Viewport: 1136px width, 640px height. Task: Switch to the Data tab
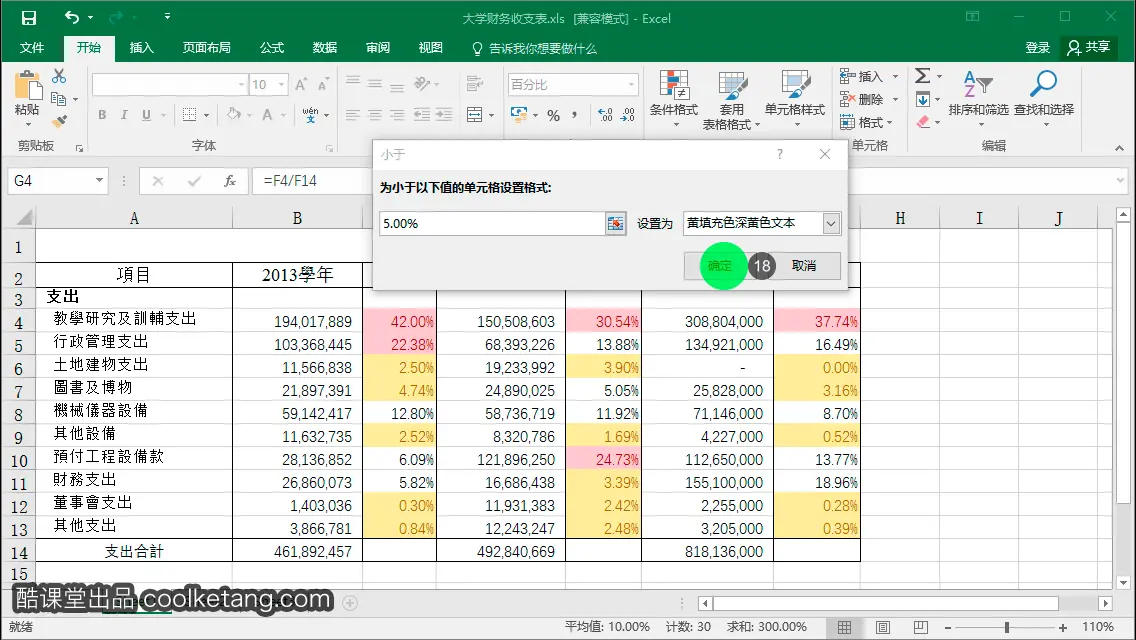[x=325, y=48]
